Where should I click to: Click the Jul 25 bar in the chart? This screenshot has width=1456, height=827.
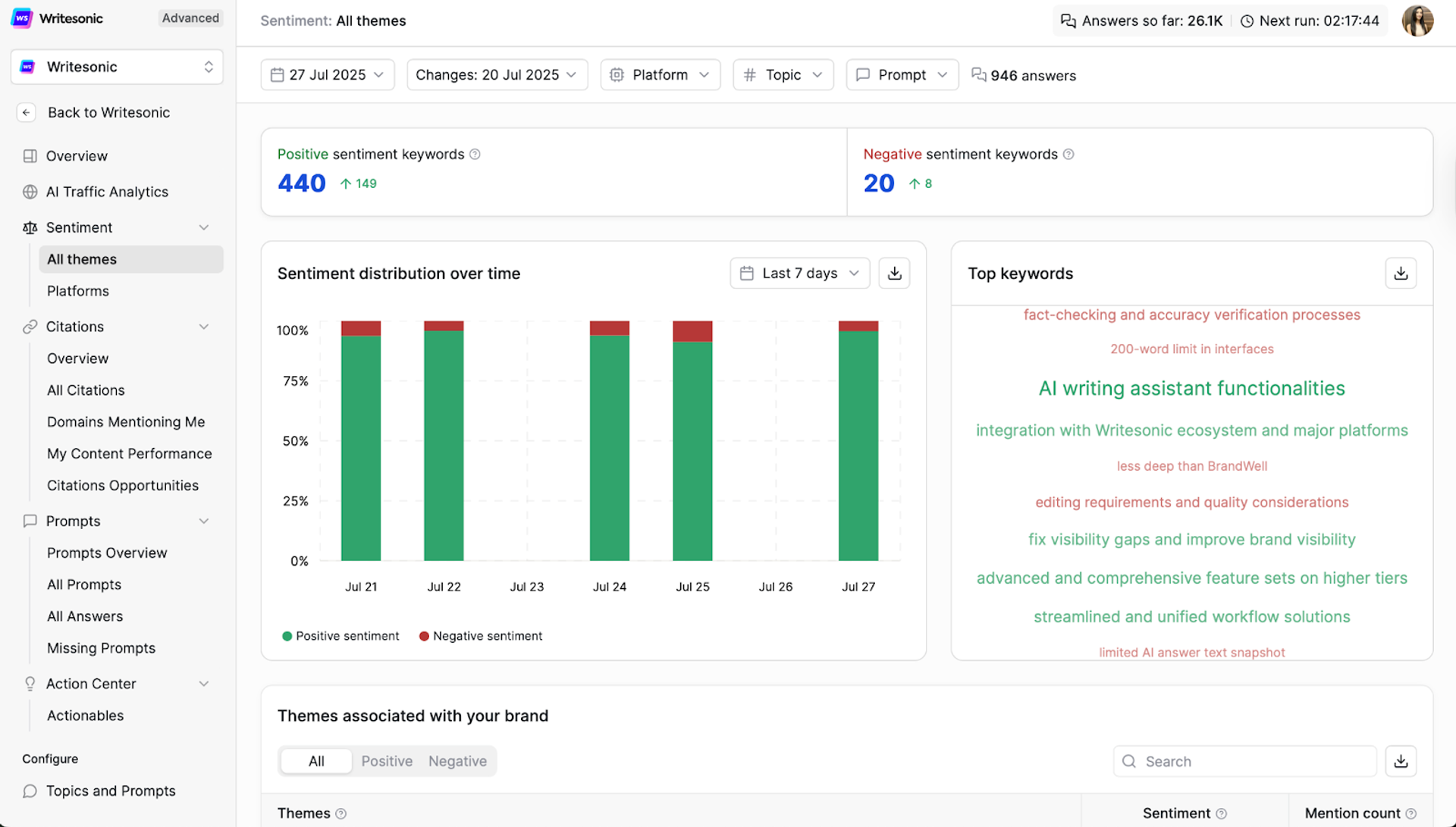coord(692,441)
